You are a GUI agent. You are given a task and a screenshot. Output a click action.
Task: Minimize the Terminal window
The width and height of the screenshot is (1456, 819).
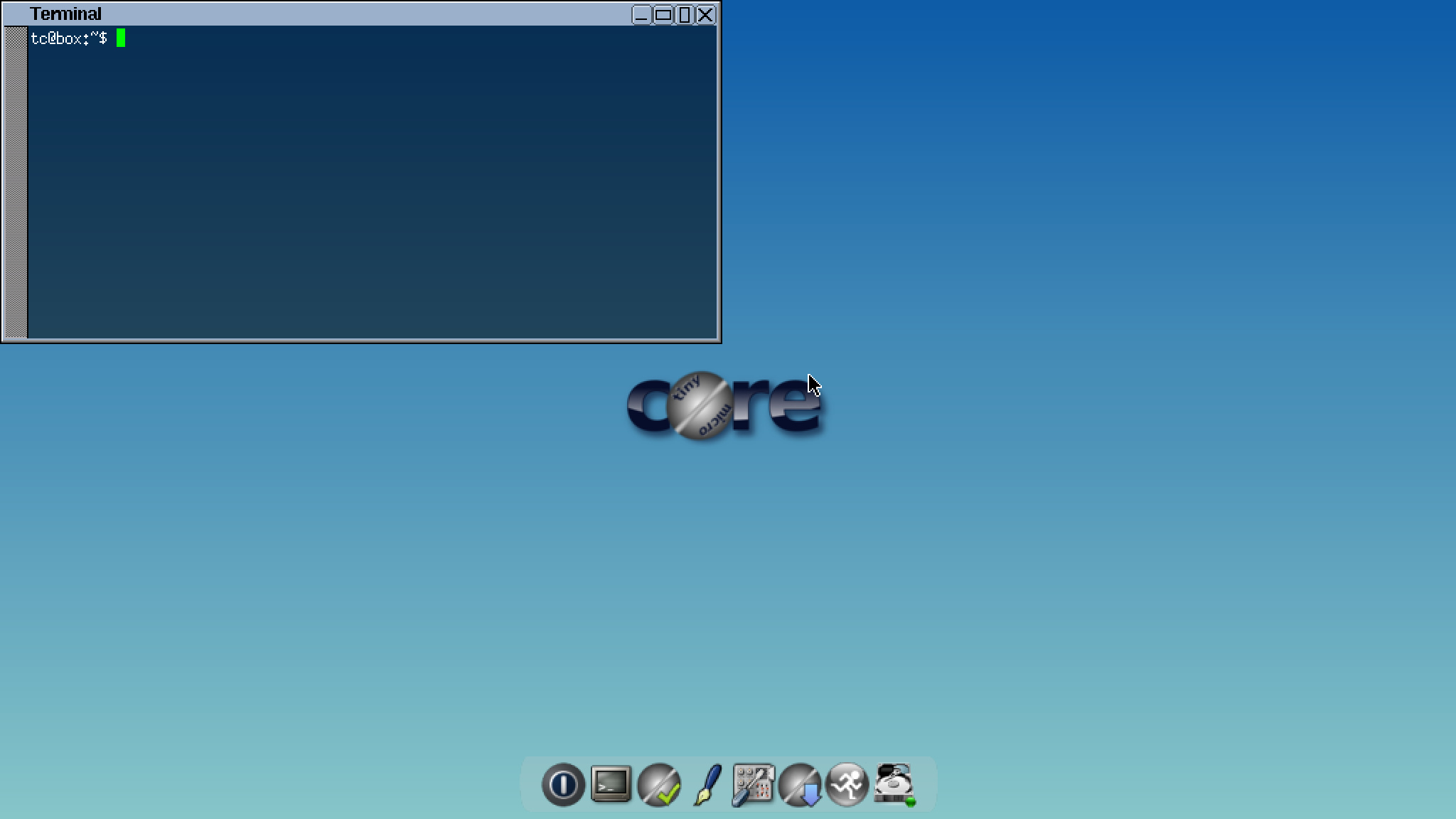click(641, 14)
